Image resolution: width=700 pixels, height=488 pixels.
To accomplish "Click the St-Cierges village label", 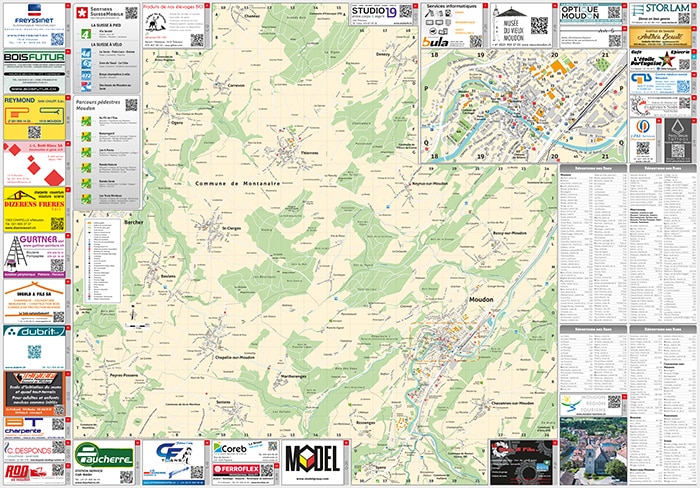I will 231,228.
